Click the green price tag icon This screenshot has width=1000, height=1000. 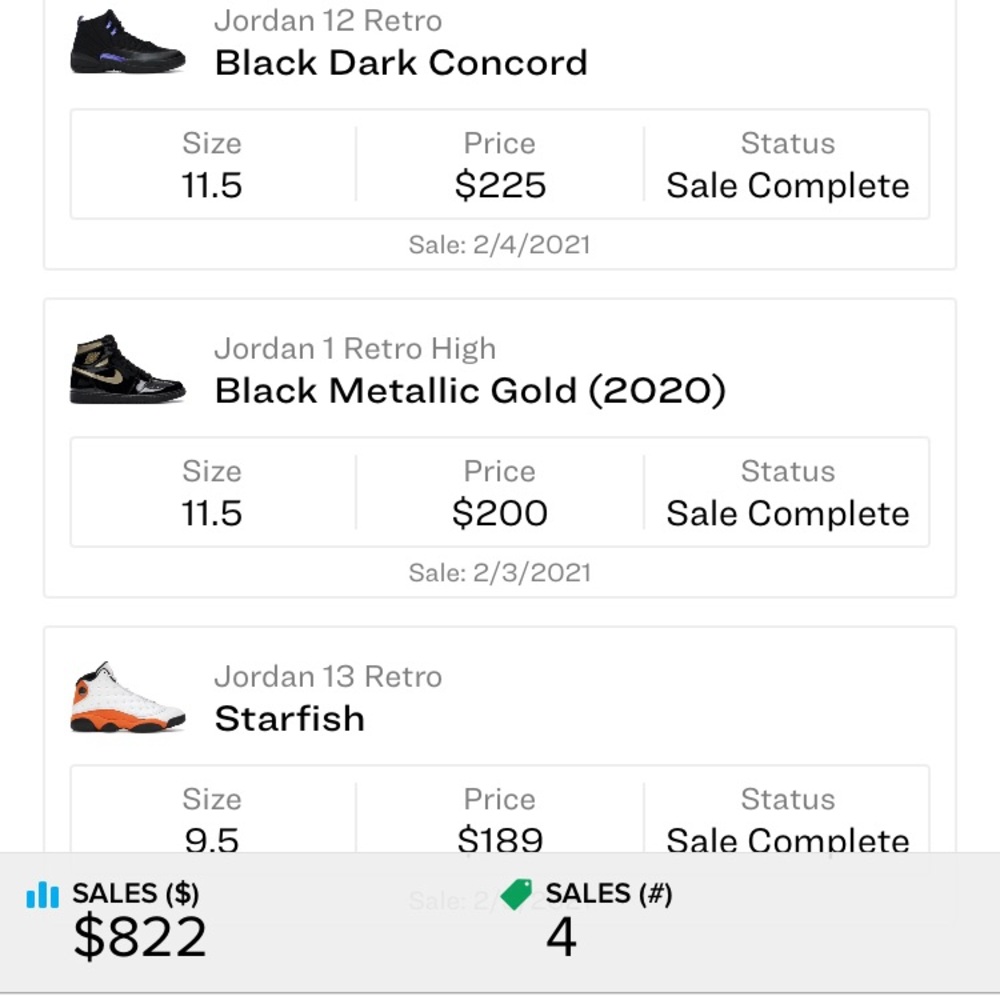(x=517, y=894)
